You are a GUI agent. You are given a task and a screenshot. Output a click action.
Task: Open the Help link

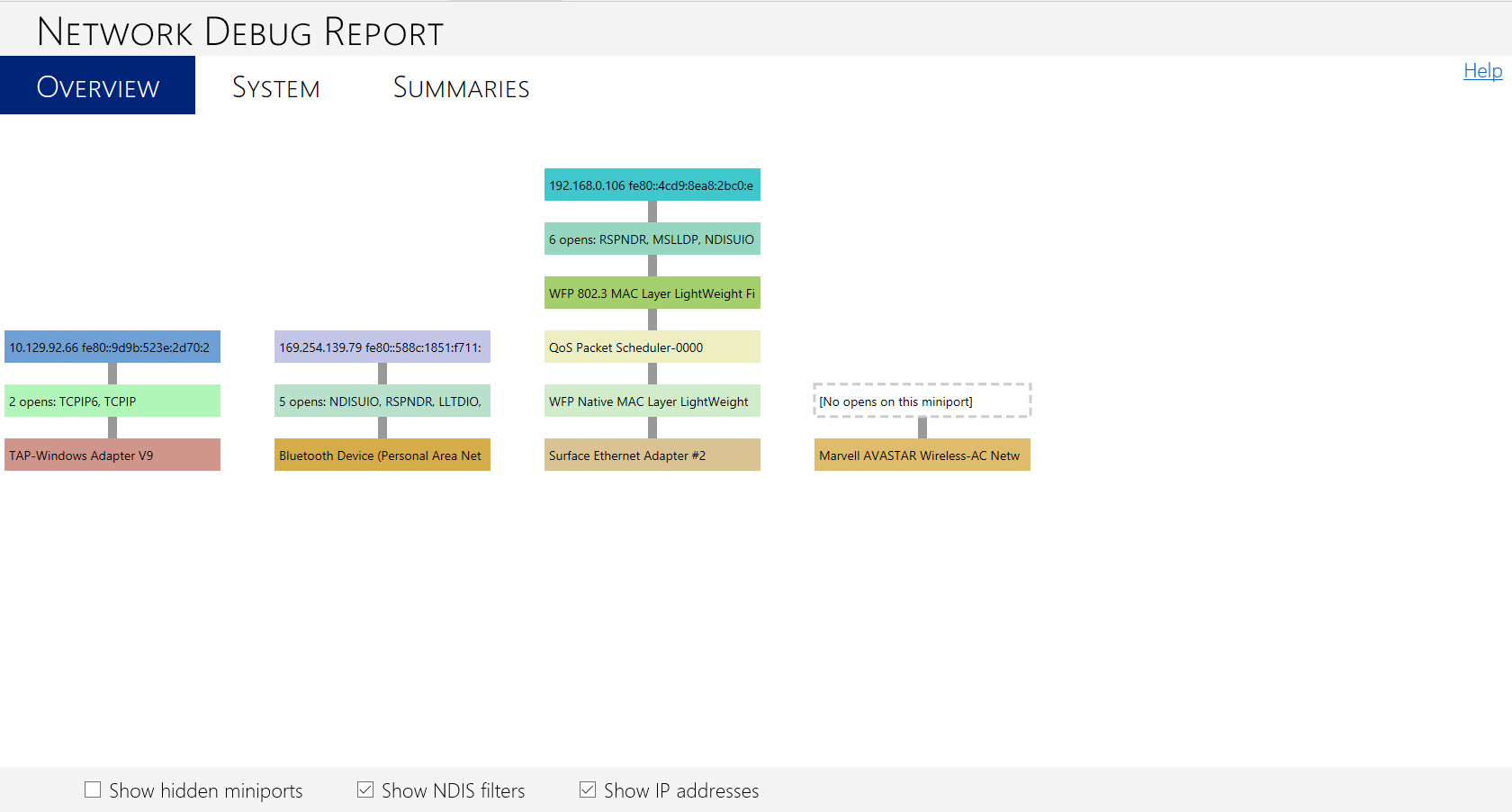tap(1482, 70)
